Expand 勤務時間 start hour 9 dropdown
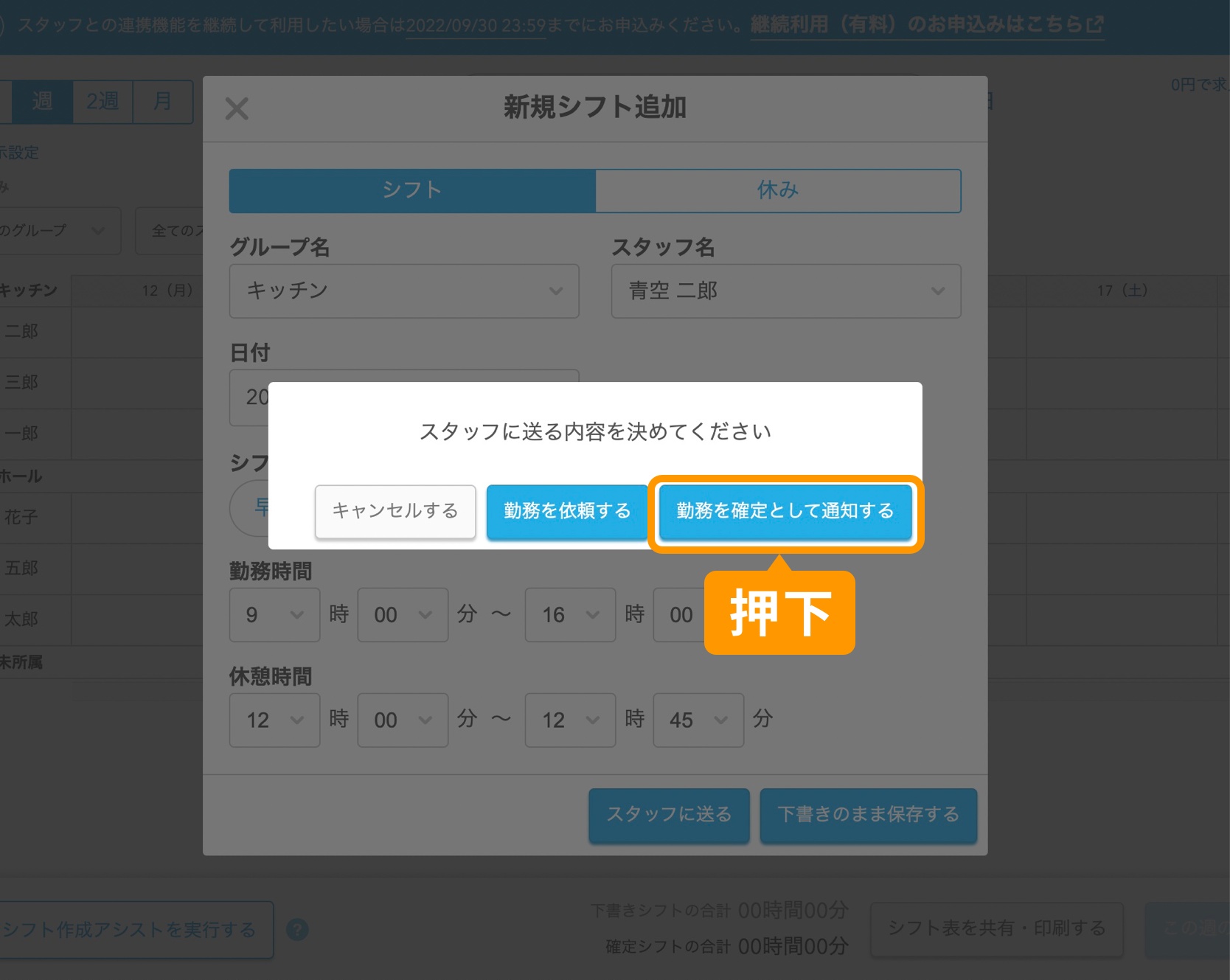This screenshot has height=980, width=1230. click(x=274, y=614)
